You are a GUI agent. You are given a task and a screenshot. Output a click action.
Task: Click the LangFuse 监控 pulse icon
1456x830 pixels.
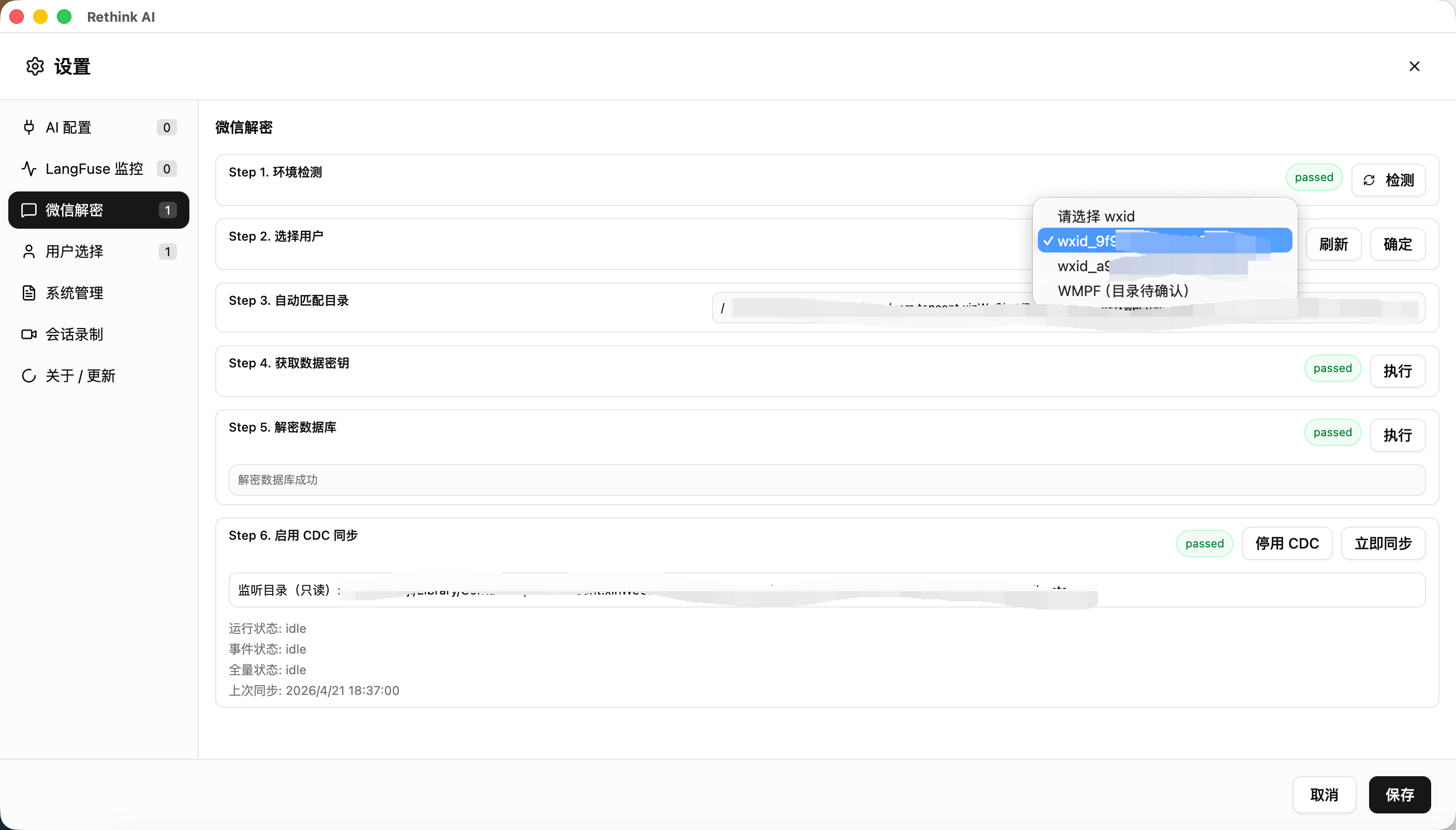tap(28, 169)
